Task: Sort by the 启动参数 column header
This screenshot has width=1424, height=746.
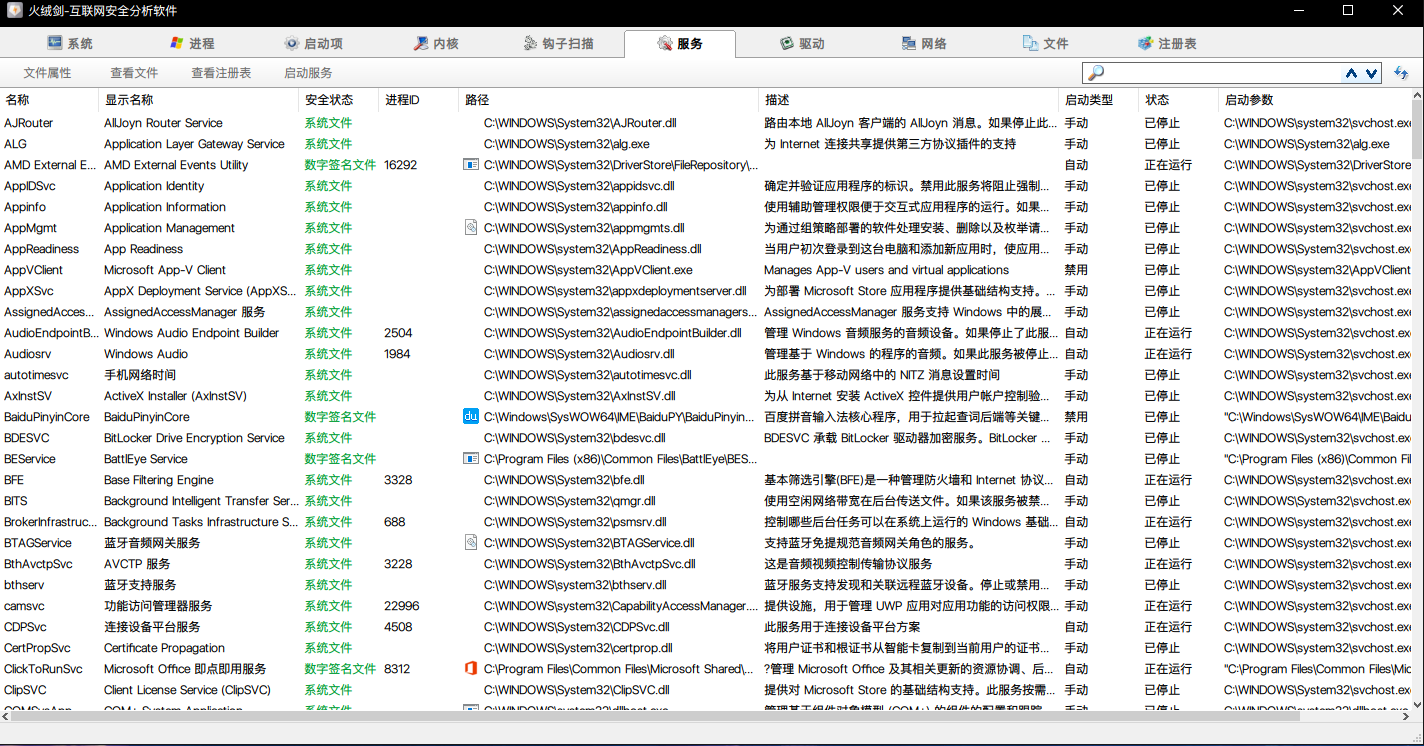Action: coord(1315,100)
